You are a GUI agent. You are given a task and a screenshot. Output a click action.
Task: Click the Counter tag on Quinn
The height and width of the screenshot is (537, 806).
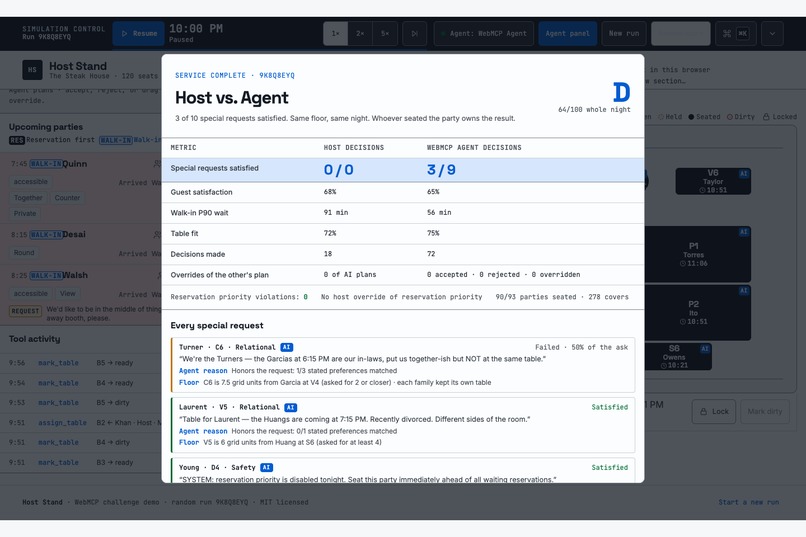[x=67, y=198]
